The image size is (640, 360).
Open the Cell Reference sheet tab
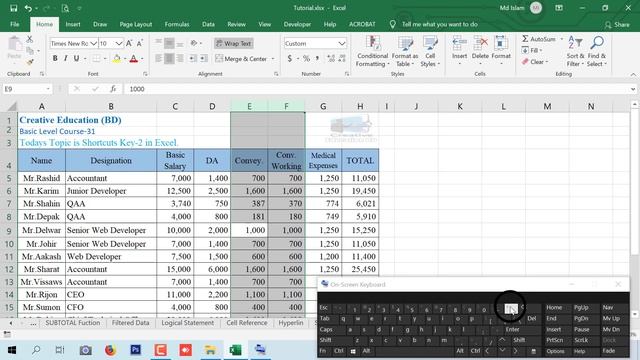247,323
